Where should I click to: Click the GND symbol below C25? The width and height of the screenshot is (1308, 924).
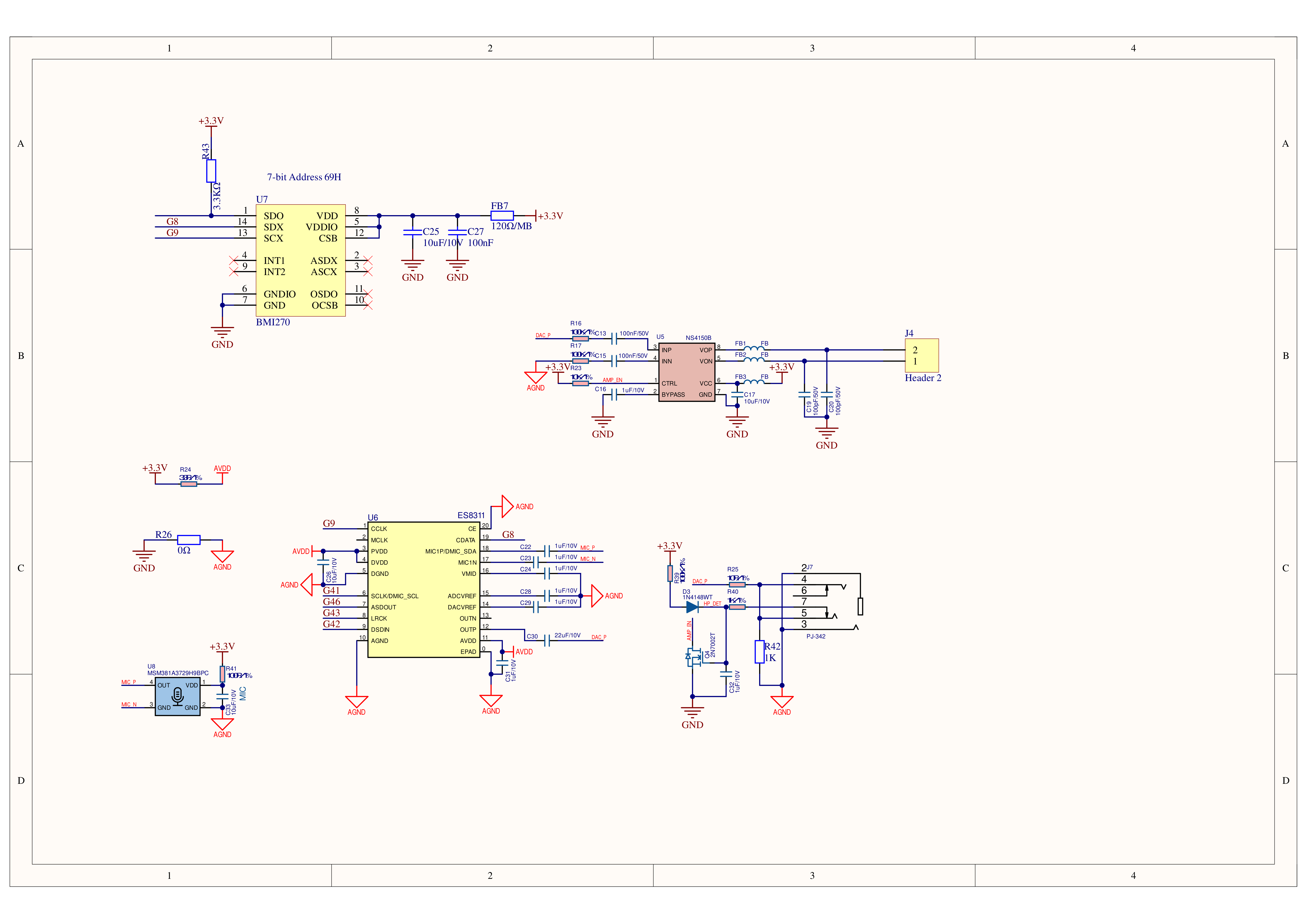tap(412, 270)
